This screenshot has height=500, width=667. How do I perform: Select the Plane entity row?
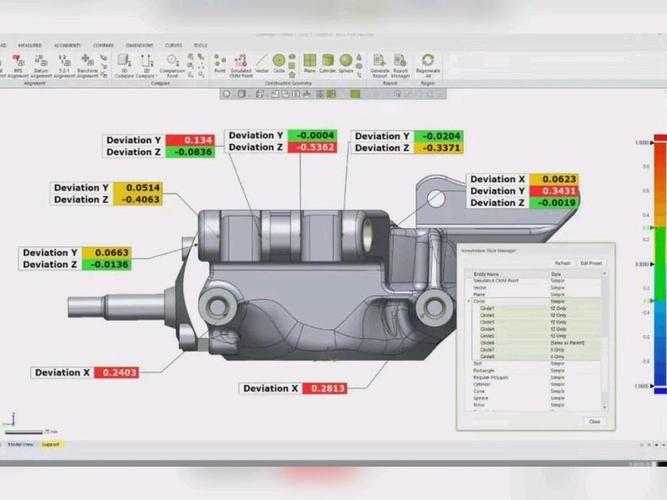click(x=534, y=294)
